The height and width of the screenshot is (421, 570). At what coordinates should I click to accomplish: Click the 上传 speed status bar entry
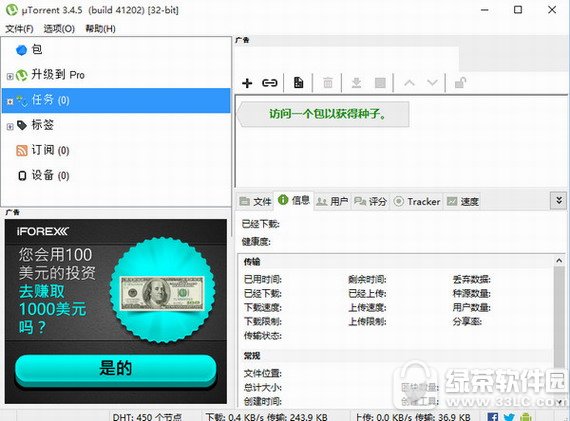point(413,417)
